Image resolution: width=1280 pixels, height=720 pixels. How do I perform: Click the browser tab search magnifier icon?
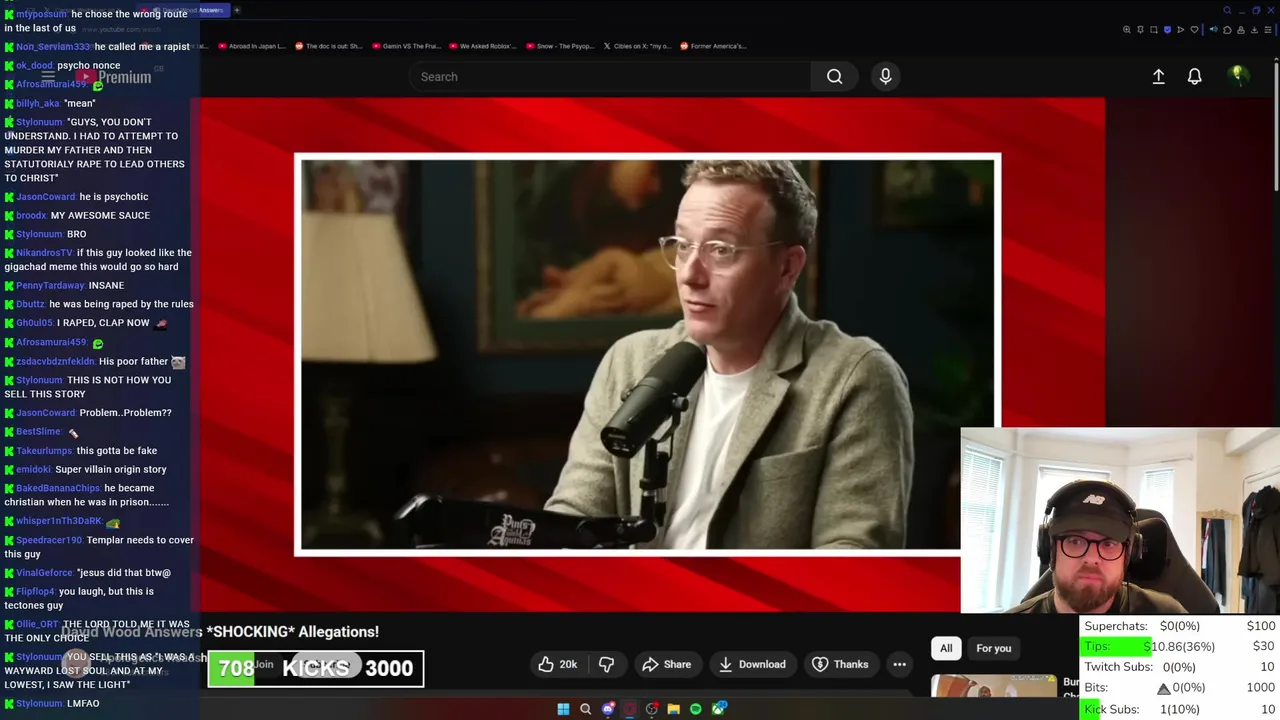click(x=1227, y=10)
